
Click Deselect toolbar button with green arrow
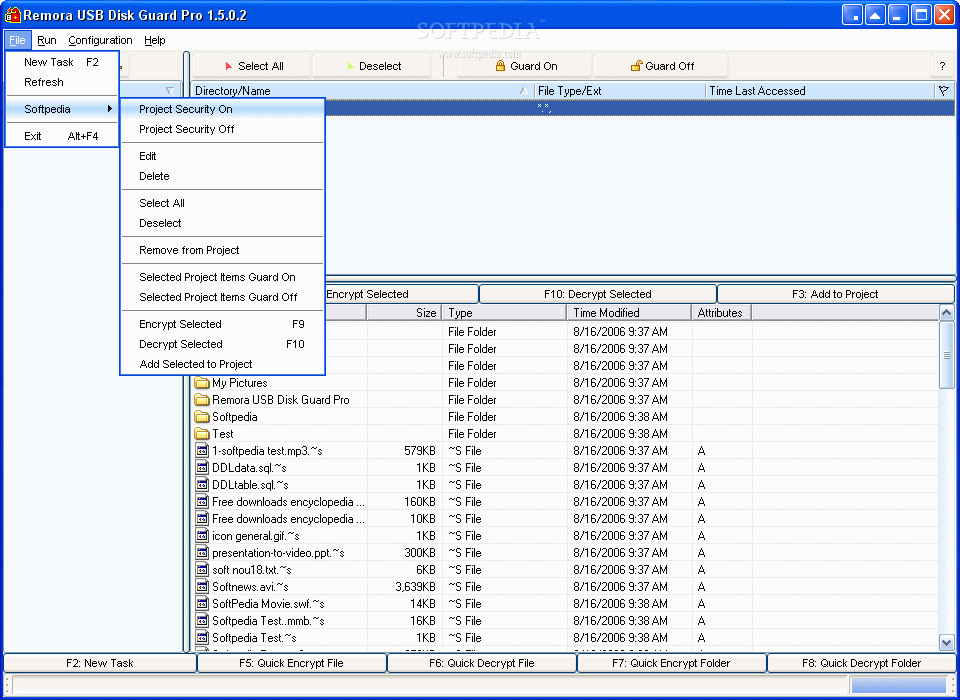tap(373, 66)
